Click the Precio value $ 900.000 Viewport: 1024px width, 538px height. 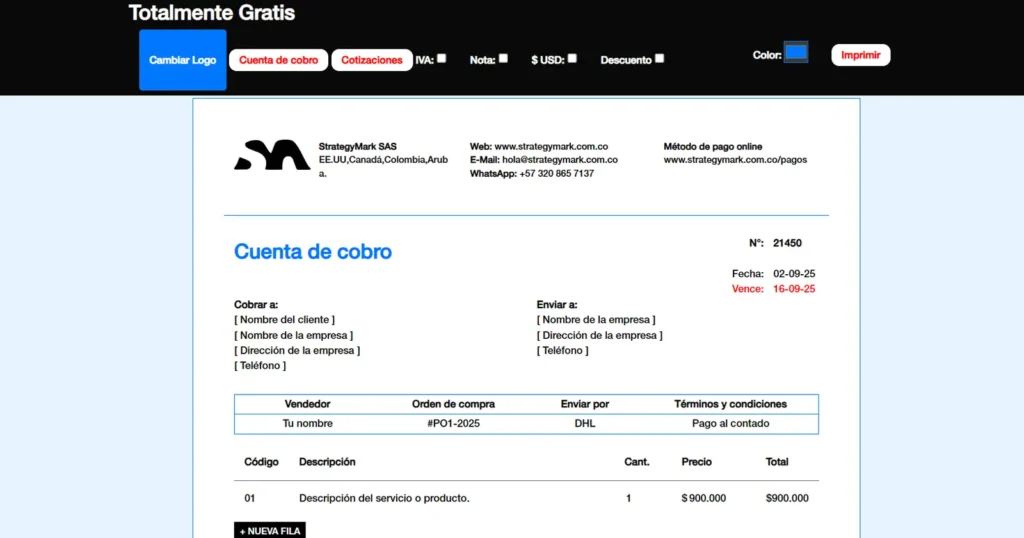[x=703, y=498]
